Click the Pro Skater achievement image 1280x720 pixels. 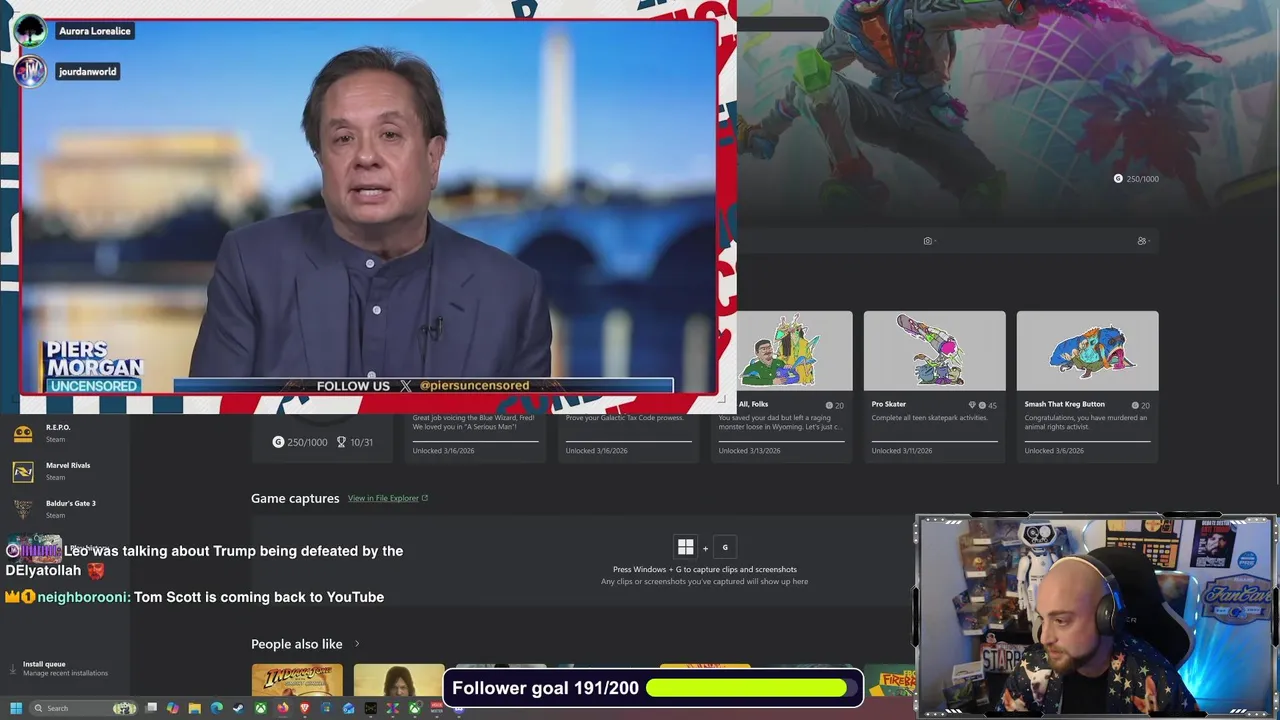point(934,351)
